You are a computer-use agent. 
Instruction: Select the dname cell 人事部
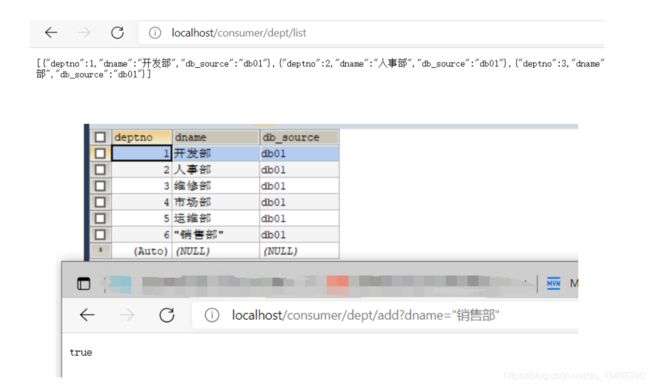(216, 170)
